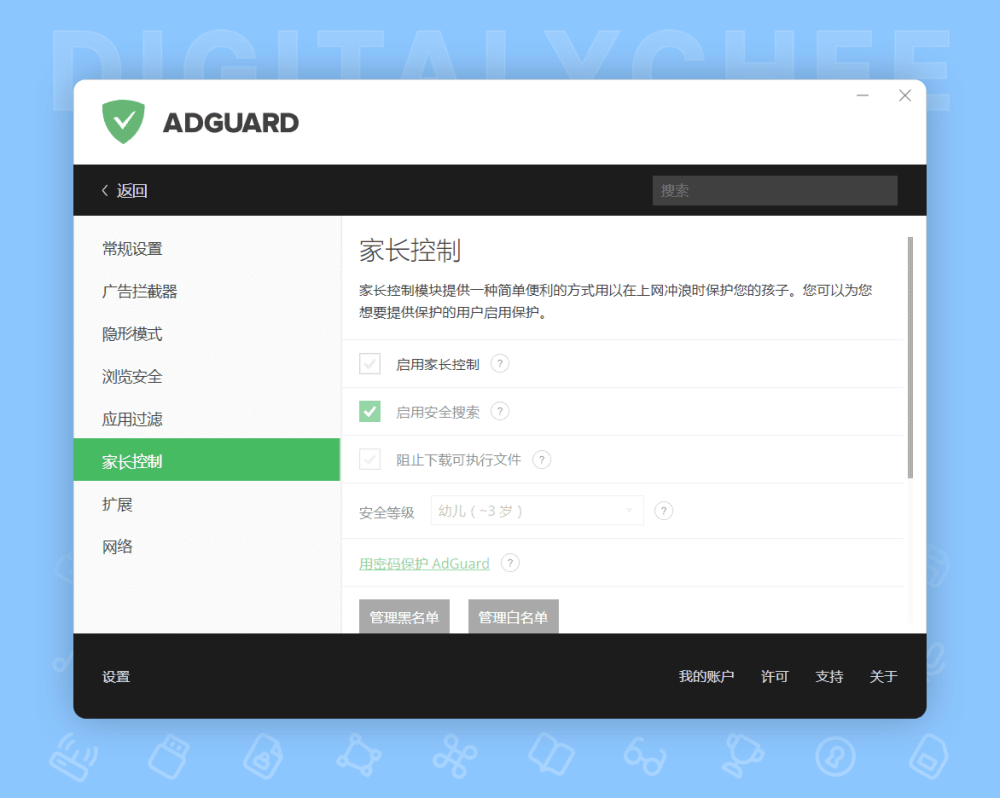The width and height of the screenshot is (1000, 798).
Task: Click 设置 in the footer
Action: point(116,676)
